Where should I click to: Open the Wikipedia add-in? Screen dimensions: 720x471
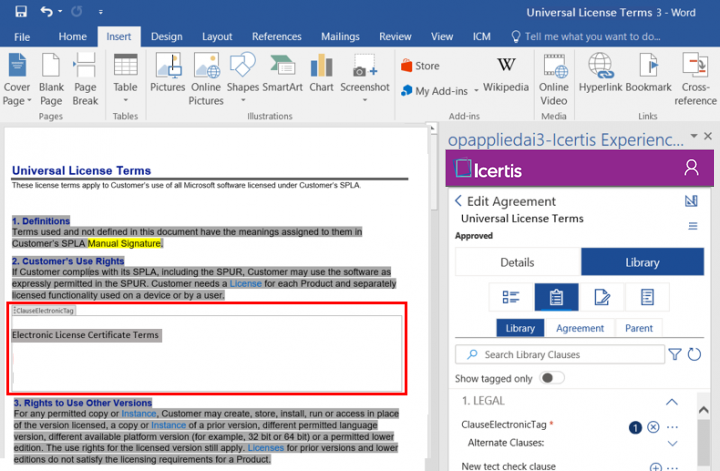[506, 74]
